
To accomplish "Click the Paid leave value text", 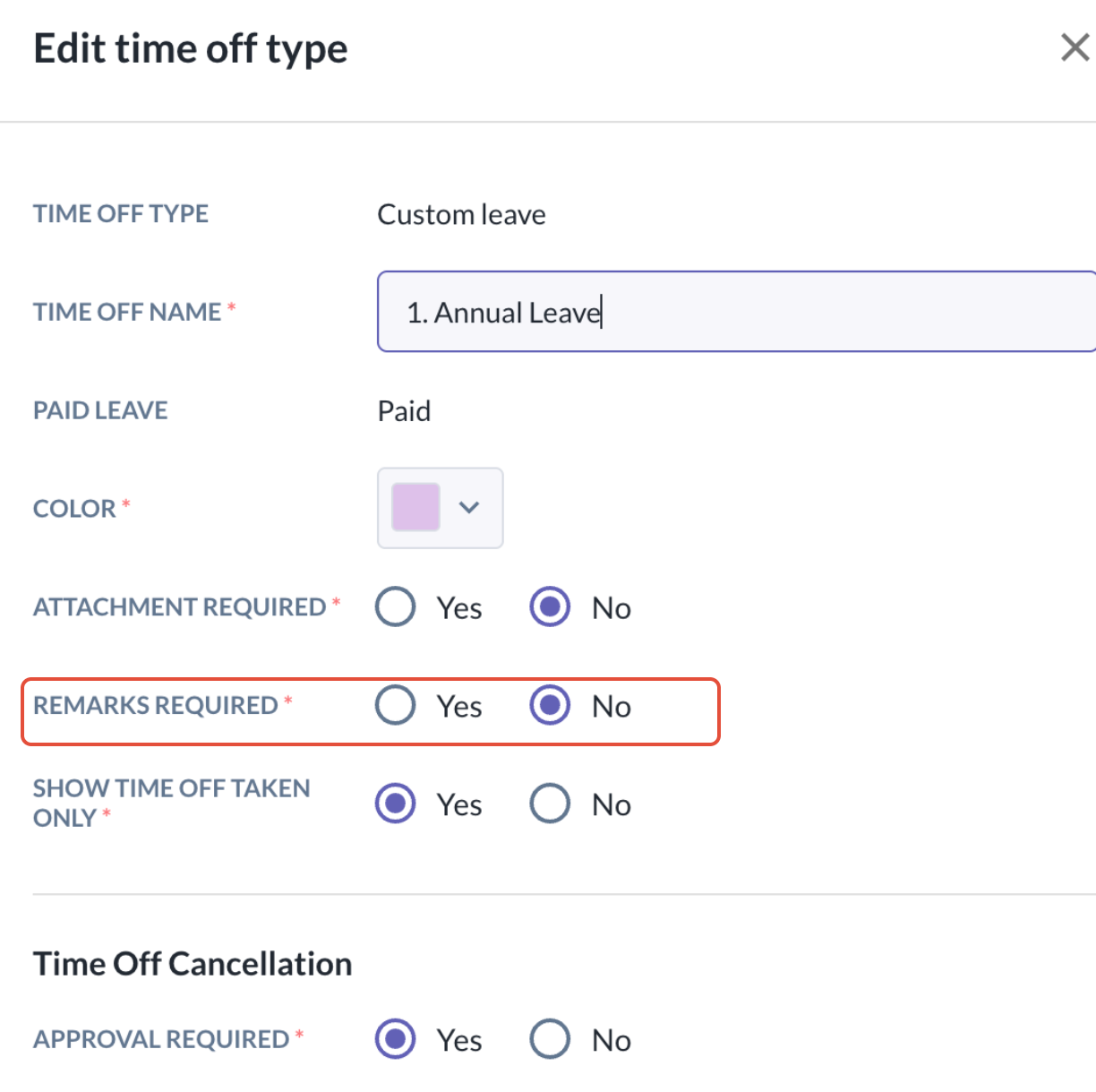I will pos(404,411).
